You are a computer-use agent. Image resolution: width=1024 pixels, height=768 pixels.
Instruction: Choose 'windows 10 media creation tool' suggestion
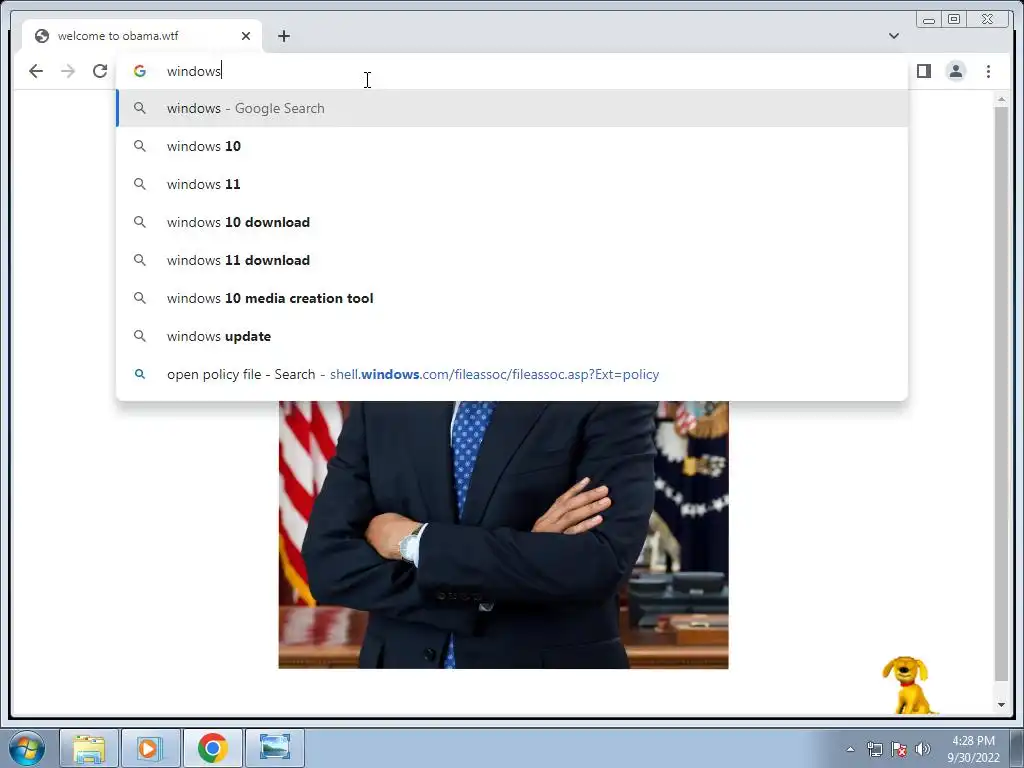click(x=512, y=298)
